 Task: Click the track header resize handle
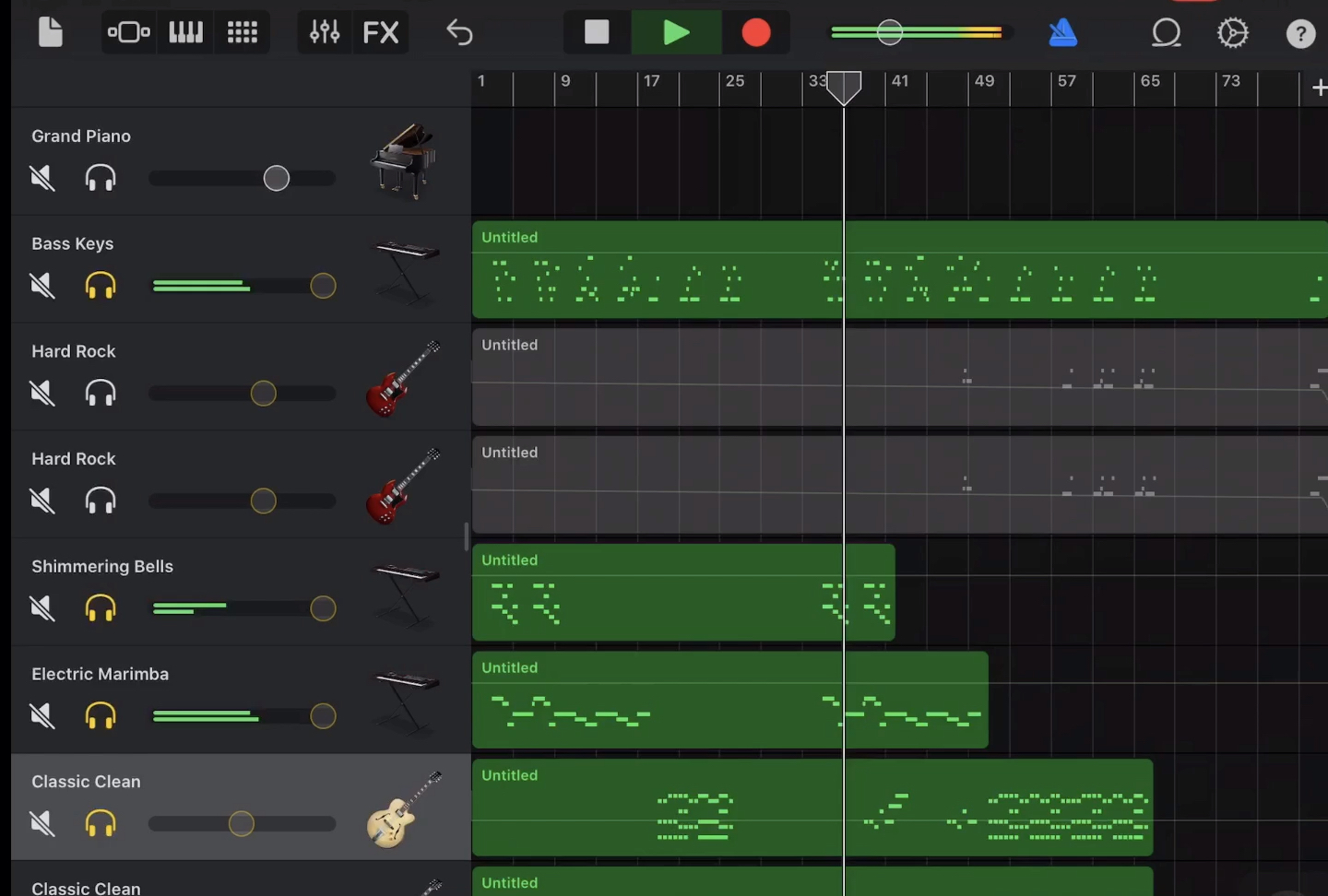(x=467, y=536)
